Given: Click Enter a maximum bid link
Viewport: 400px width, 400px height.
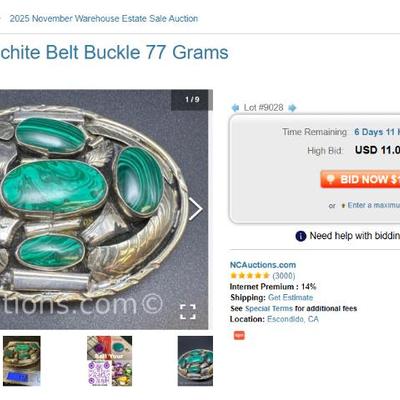Looking at the screenshot, I should point(374,205).
